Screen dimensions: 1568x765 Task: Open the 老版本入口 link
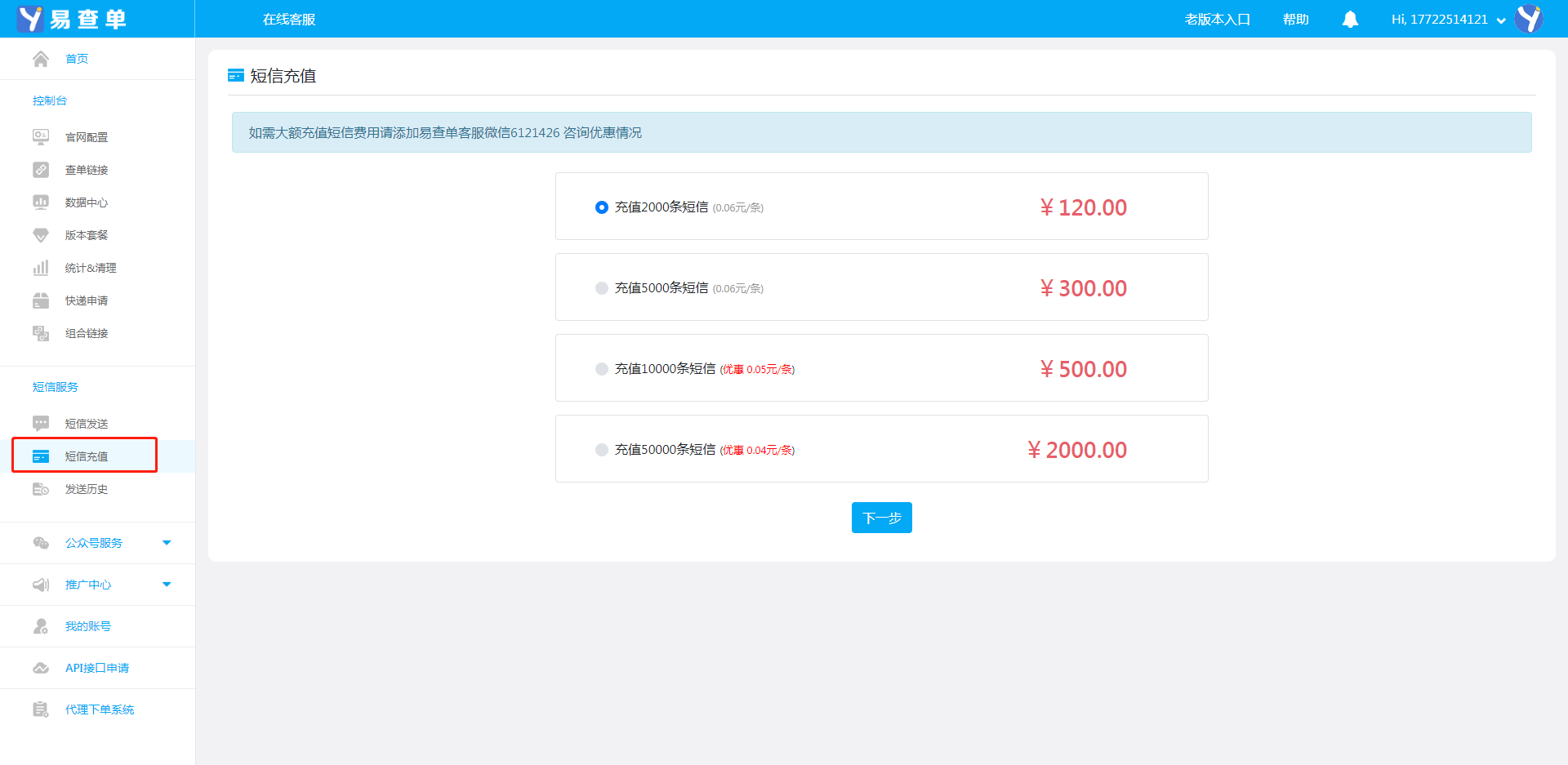pos(1217,20)
